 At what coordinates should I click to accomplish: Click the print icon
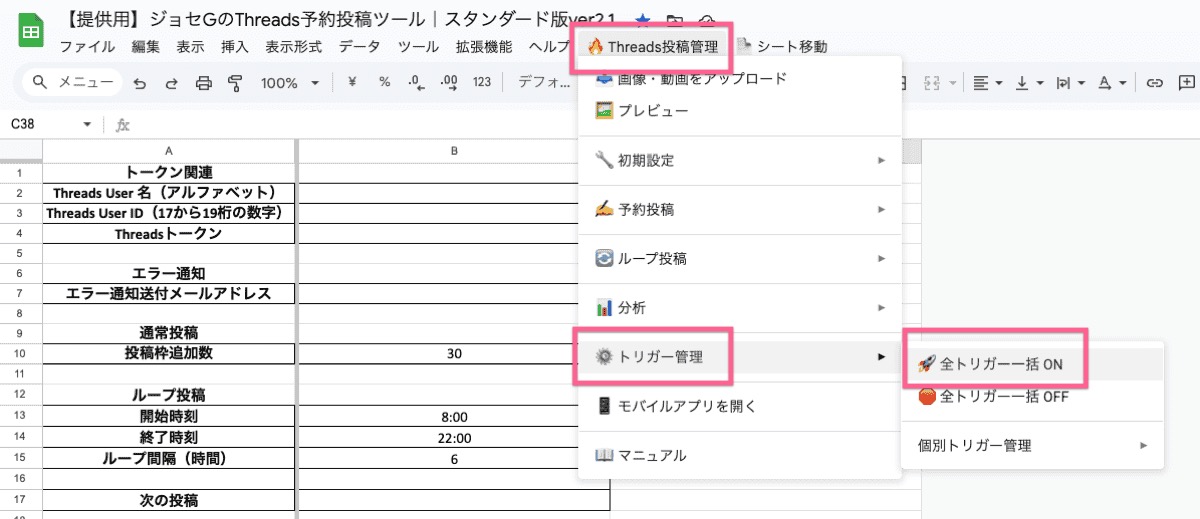[x=204, y=83]
